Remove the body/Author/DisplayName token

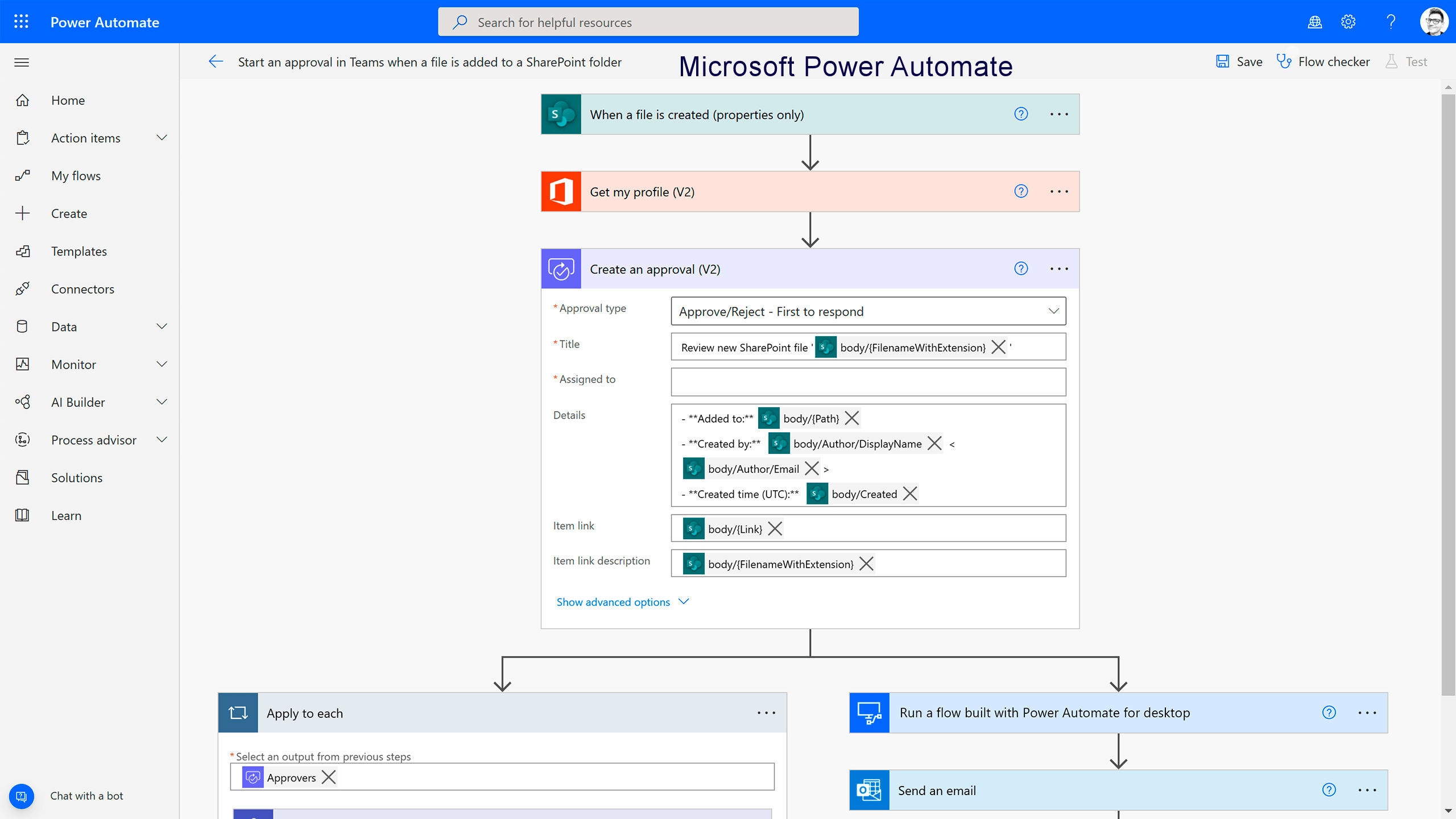pyautogui.click(x=934, y=443)
